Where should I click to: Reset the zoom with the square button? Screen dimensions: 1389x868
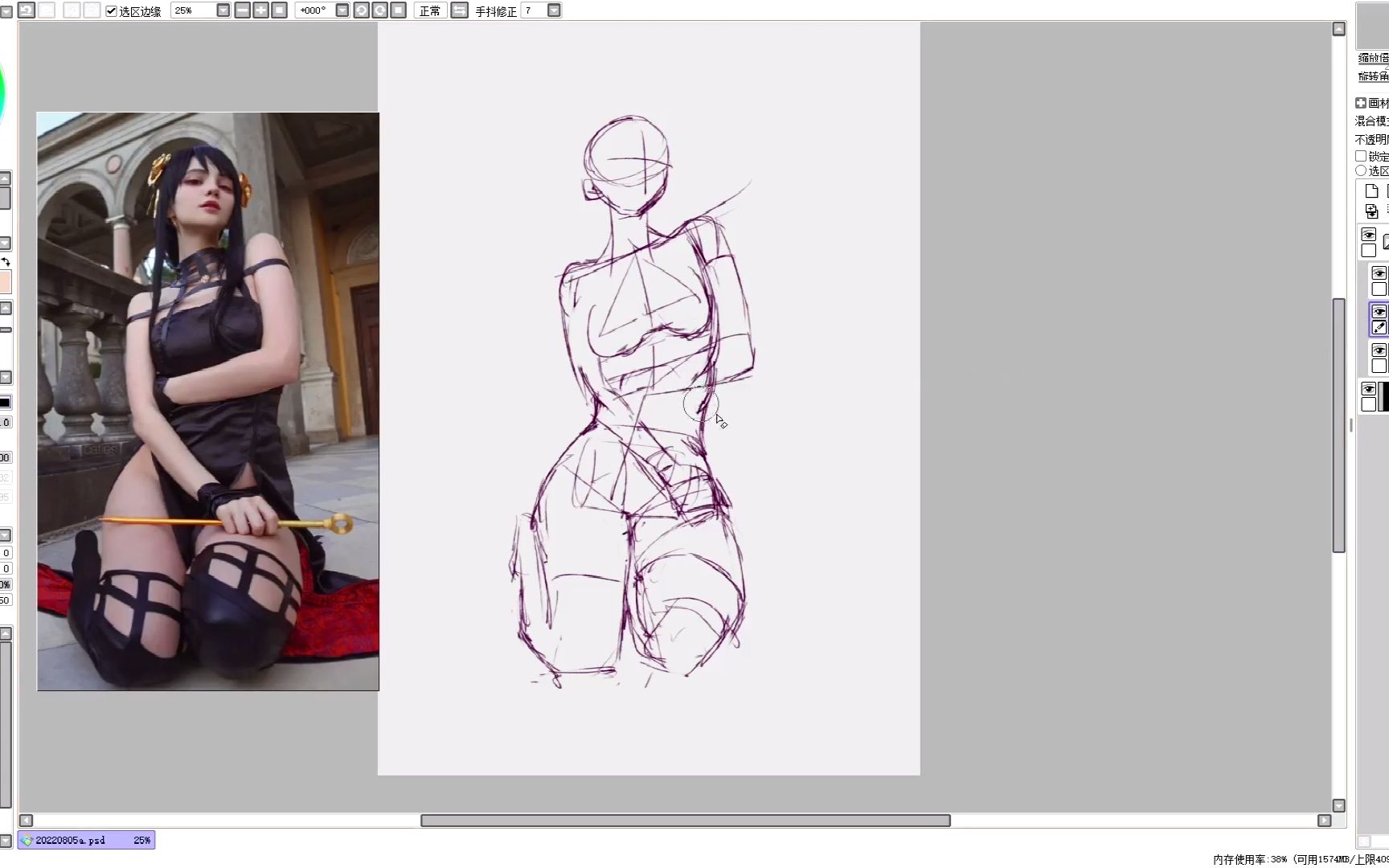[279, 10]
